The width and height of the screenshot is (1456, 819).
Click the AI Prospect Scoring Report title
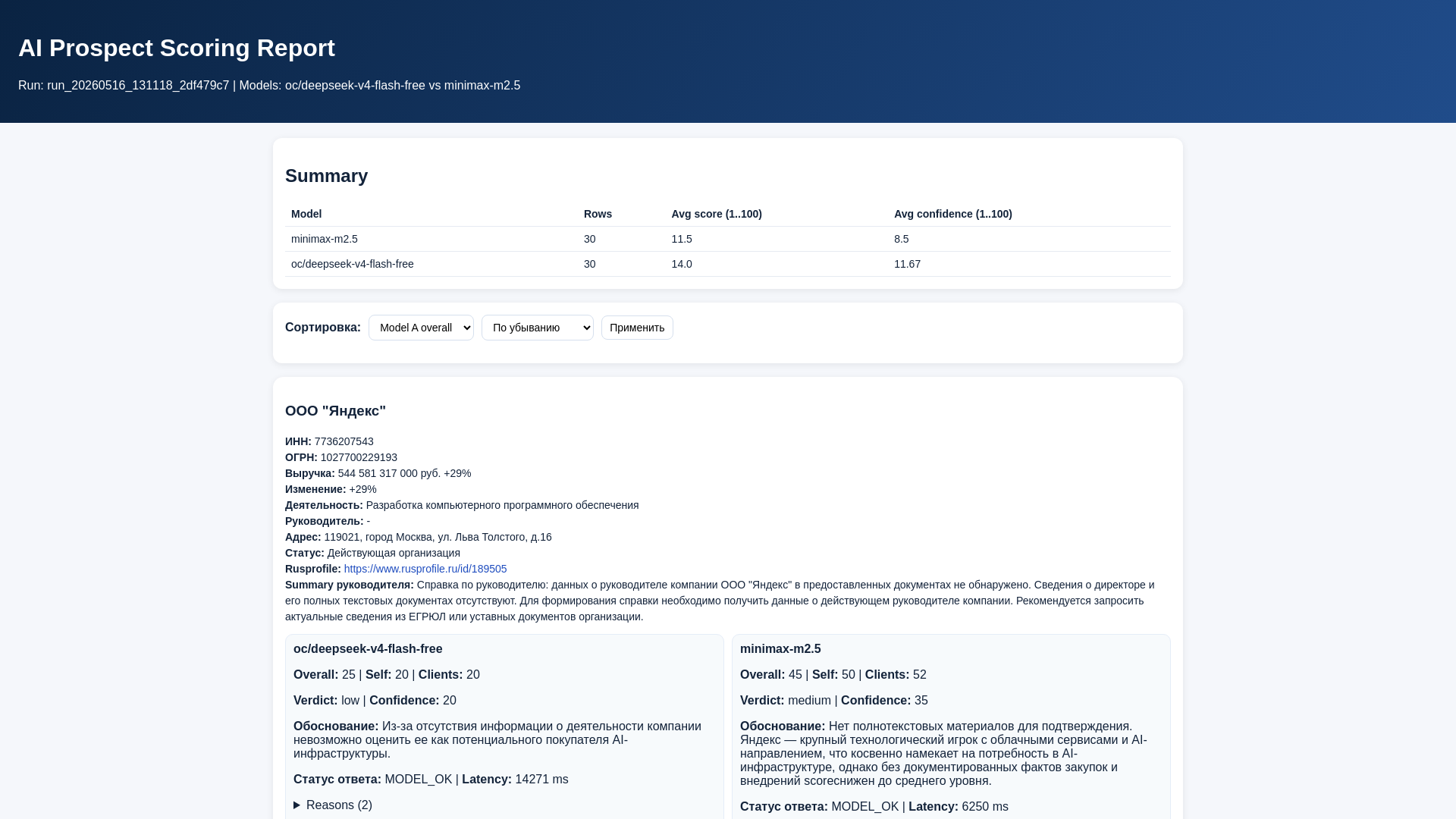pos(177,48)
